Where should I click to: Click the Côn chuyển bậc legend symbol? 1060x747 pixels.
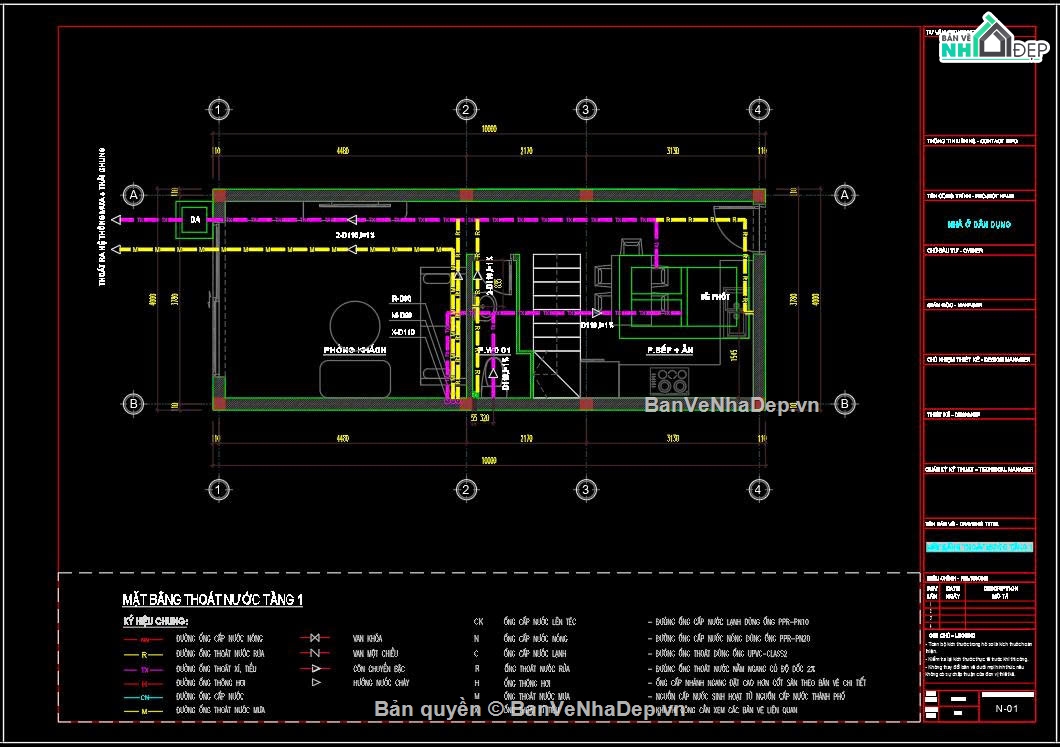coord(314,667)
